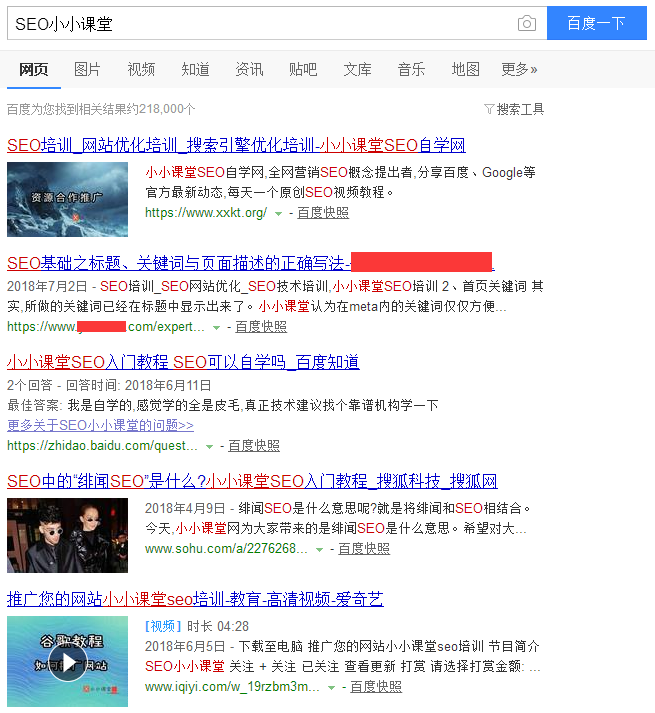Open result titled SEO培训_网站优化培训

coord(236,146)
